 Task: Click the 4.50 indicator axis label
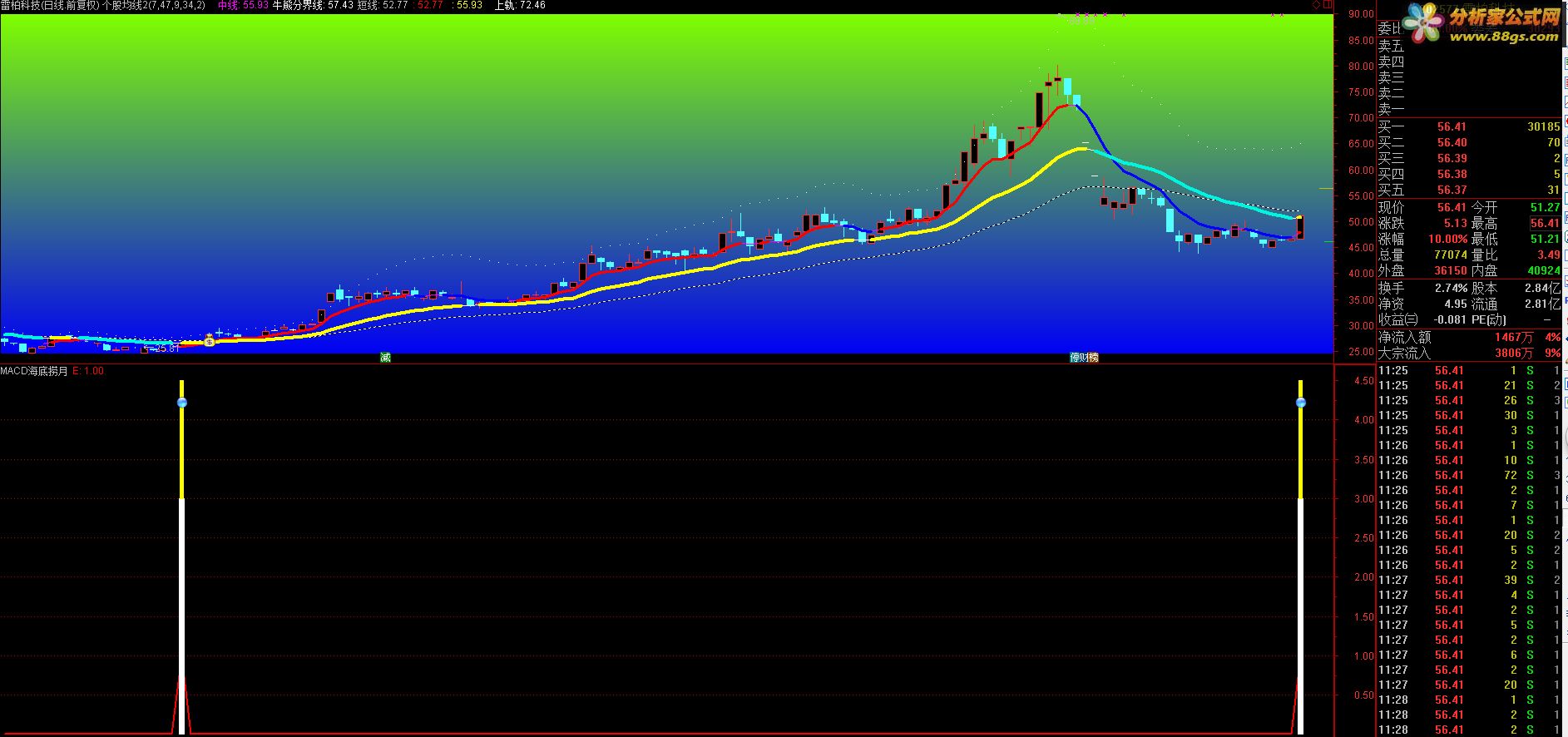coord(1363,381)
